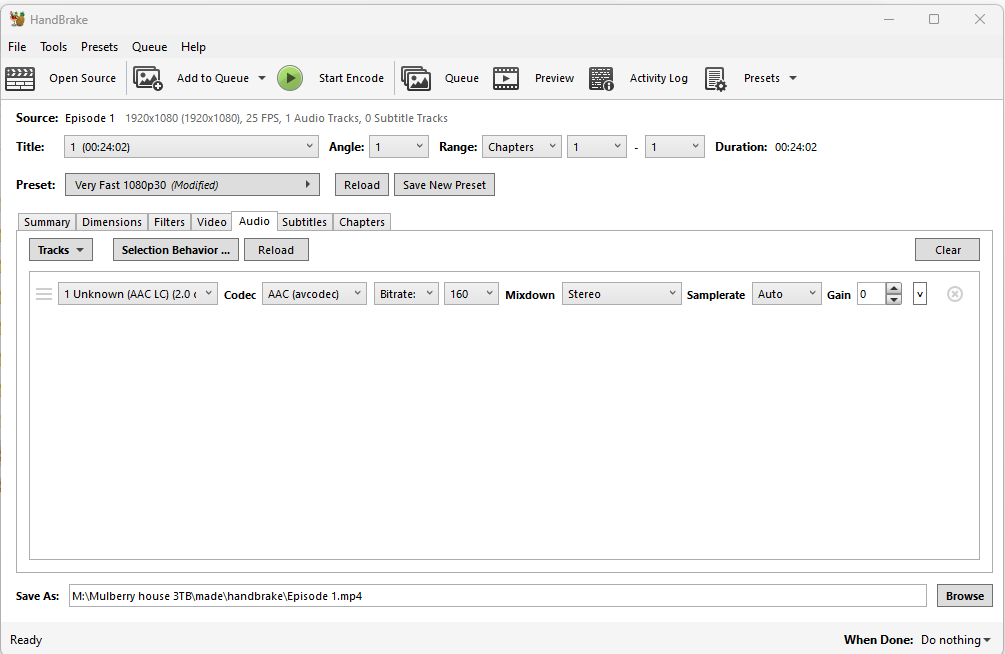Open the Samplerate dropdown set to Auto
This screenshot has width=1005, height=654.
(x=786, y=294)
